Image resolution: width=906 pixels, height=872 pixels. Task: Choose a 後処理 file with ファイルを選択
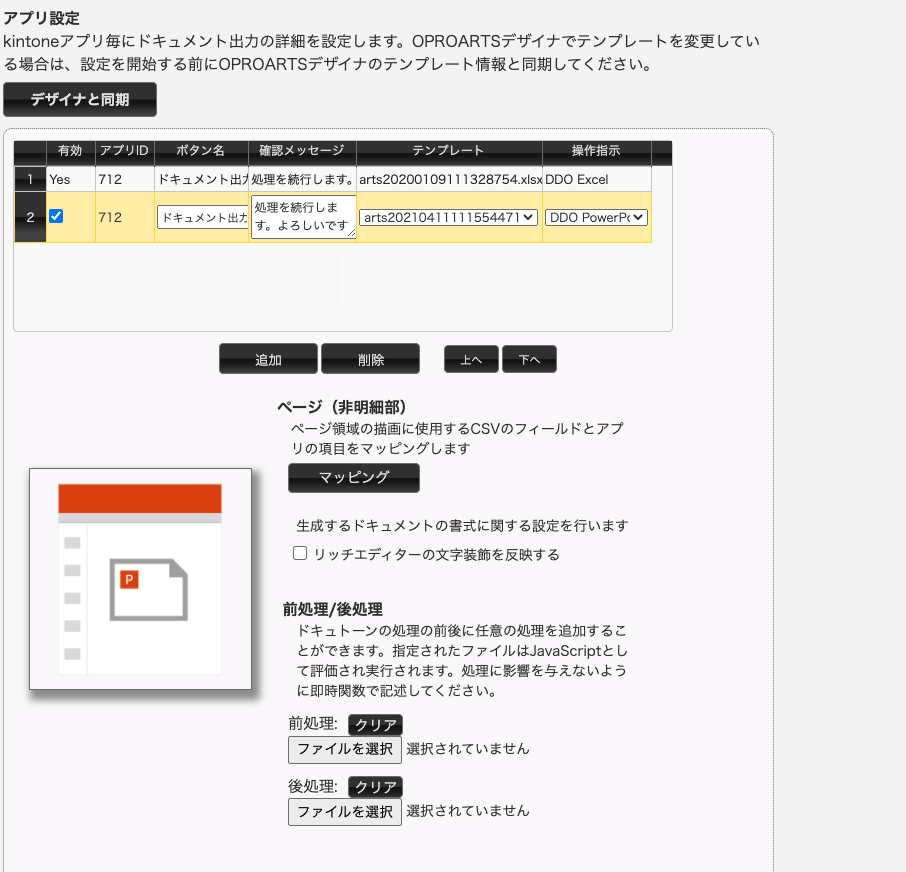tap(345, 812)
